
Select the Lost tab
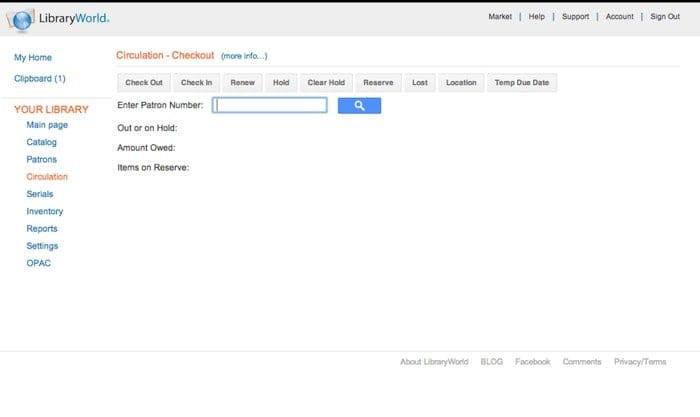coord(420,83)
